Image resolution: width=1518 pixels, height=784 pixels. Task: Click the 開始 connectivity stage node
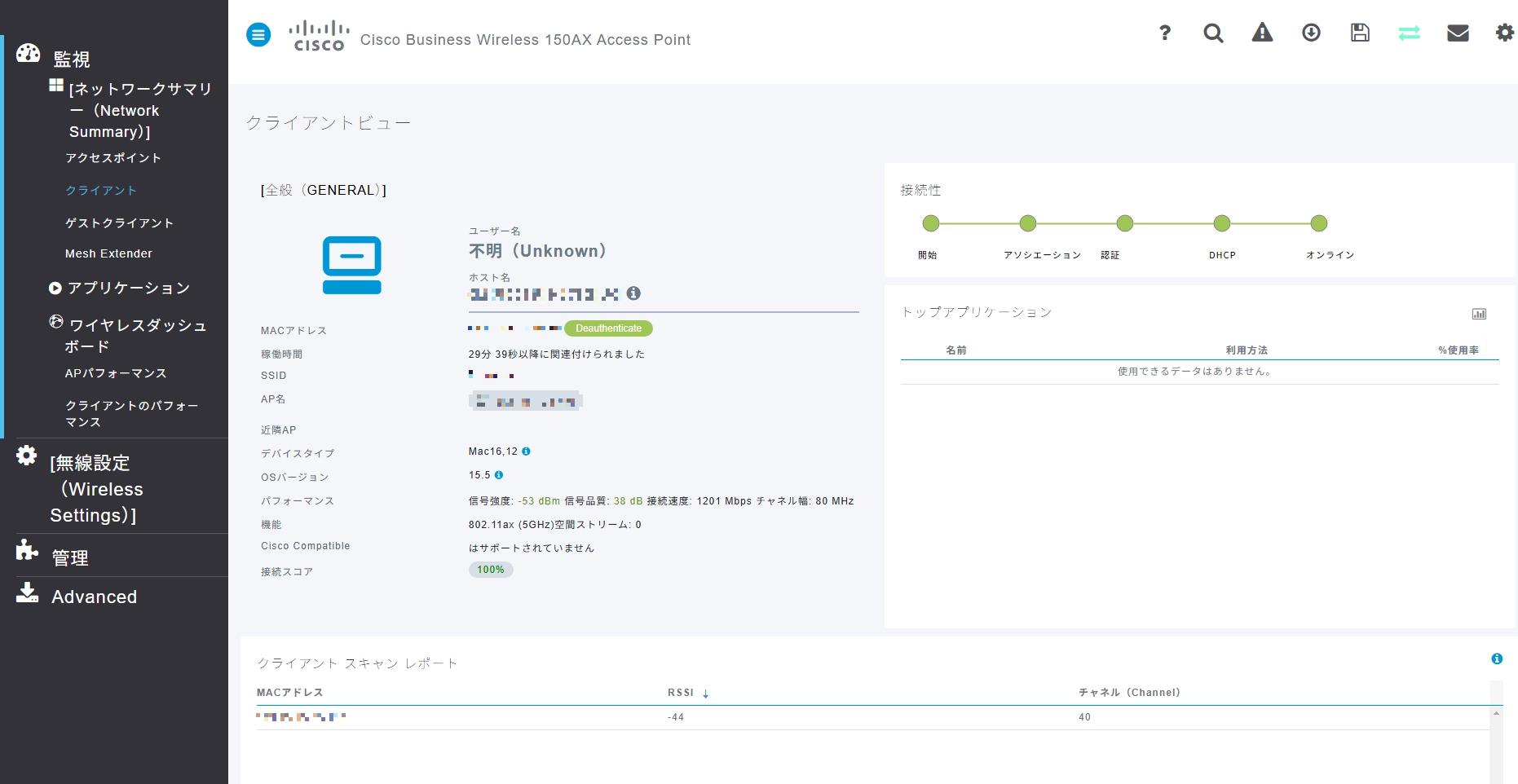[x=931, y=223]
